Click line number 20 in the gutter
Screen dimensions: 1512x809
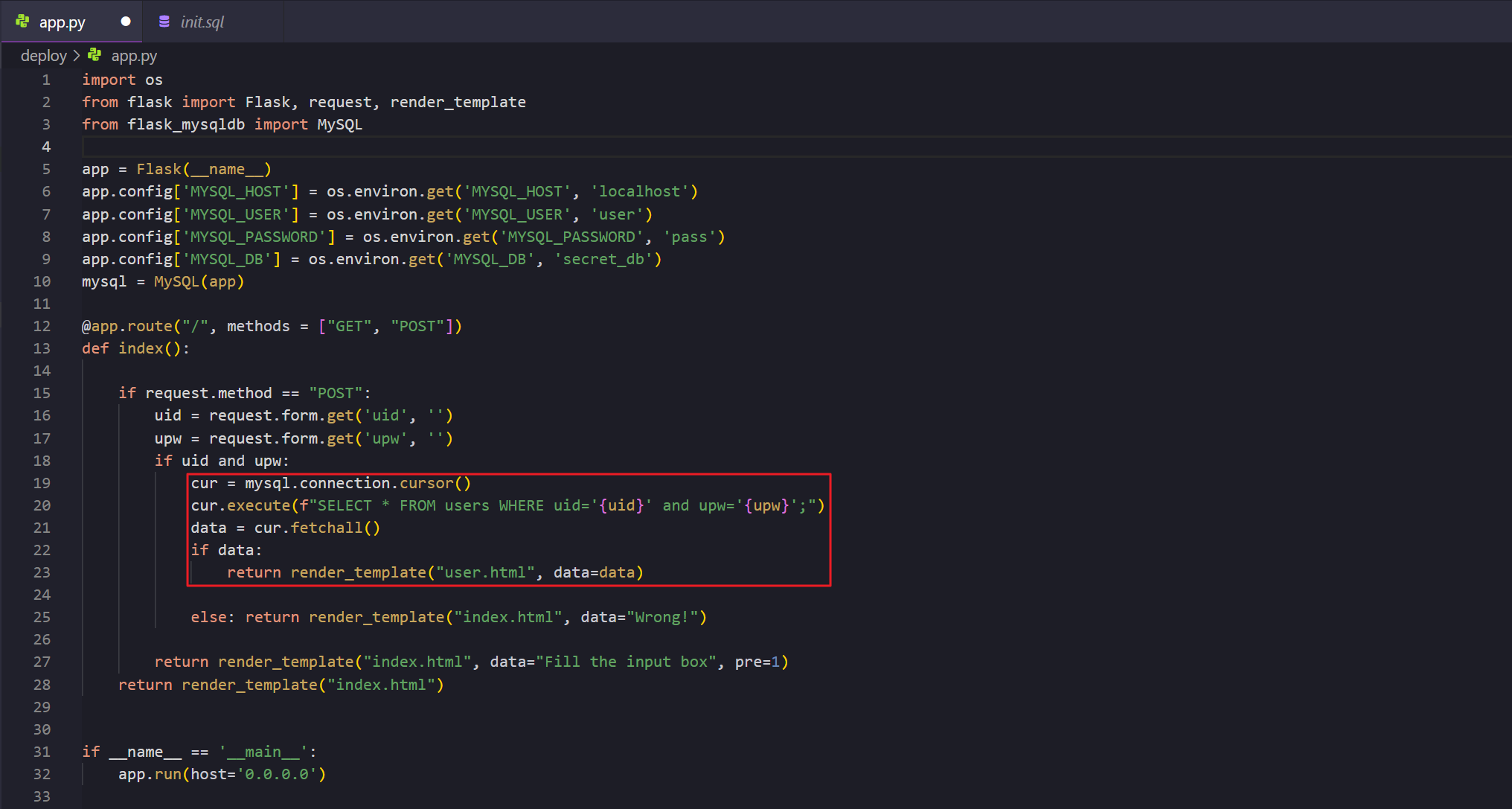pos(42,505)
